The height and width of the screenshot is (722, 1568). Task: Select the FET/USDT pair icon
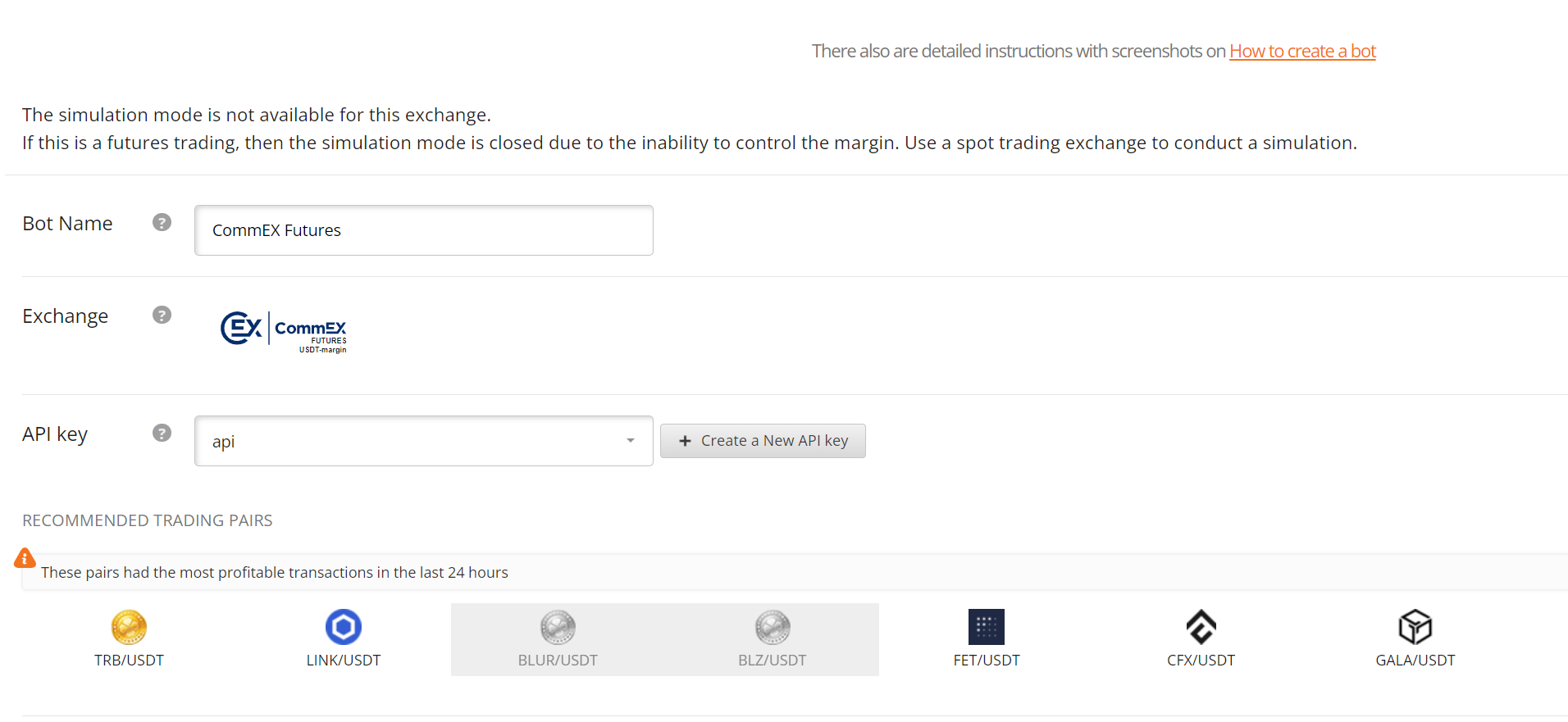(x=987, y=627)
